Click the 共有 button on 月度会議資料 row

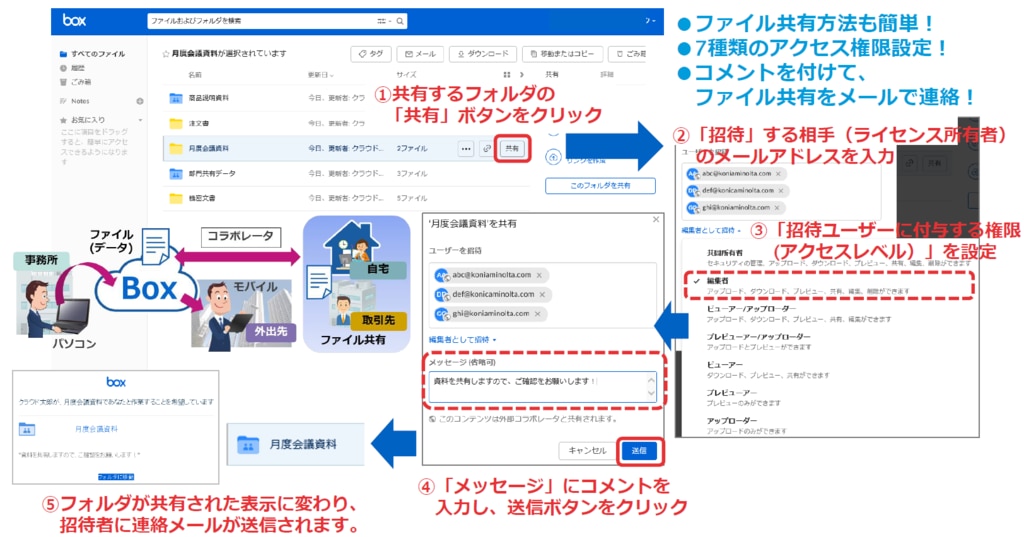point(513,149)
